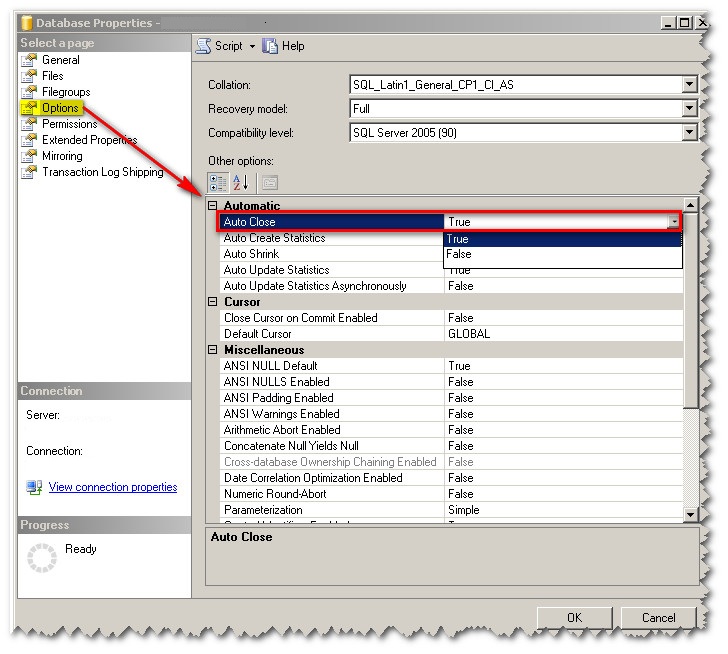Select Date Correlation Optimization Enabled row
The height and width of the screenshot is (654, 728).
point(451,478)
